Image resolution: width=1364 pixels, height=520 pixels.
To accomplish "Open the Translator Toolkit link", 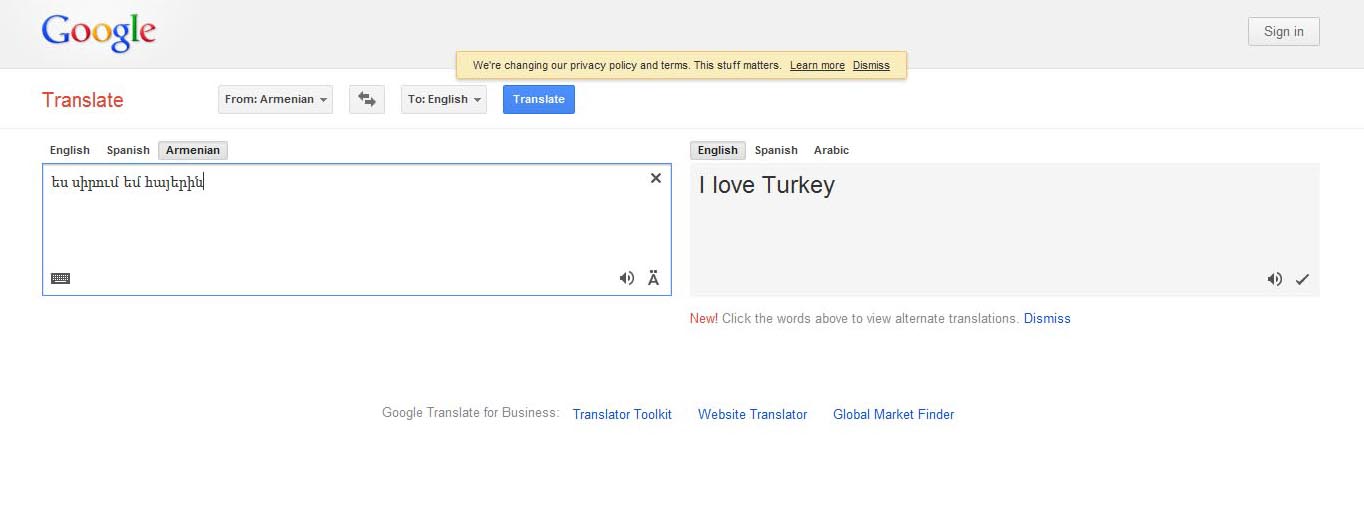I will [x=622, y=414].
